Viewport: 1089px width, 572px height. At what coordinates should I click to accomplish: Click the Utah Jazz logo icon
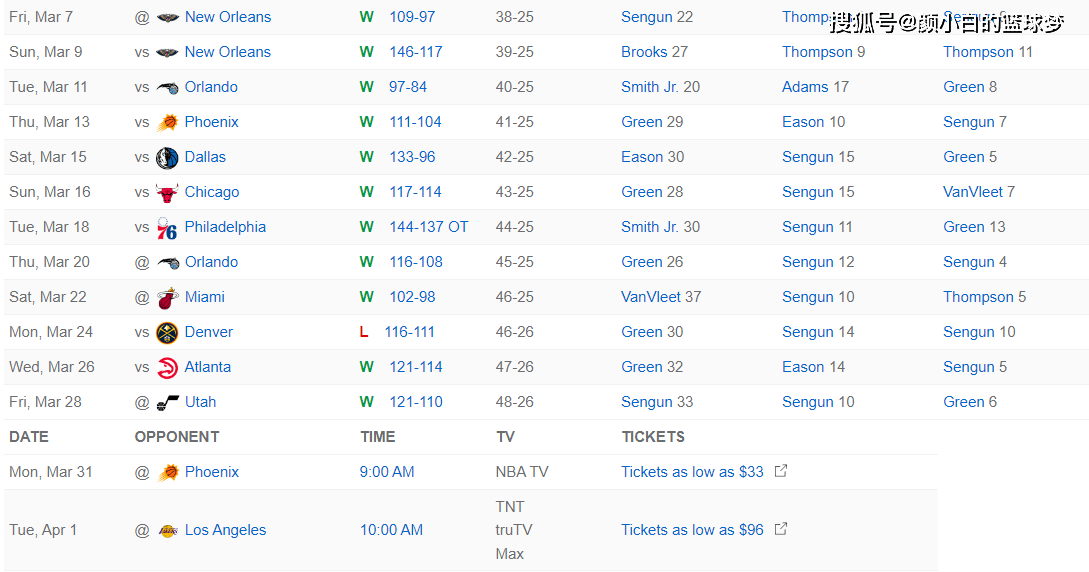pyautogui.click(x=167, y=403)
